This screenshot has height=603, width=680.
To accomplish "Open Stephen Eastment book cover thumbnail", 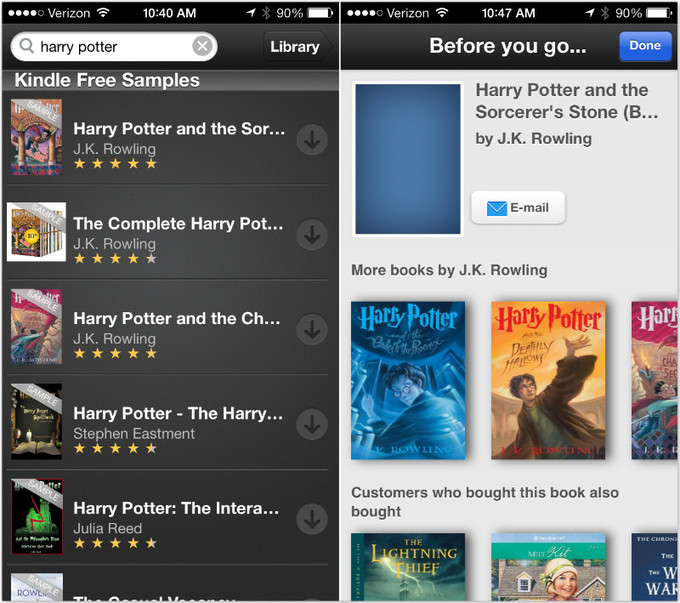I will coord(36,421).
